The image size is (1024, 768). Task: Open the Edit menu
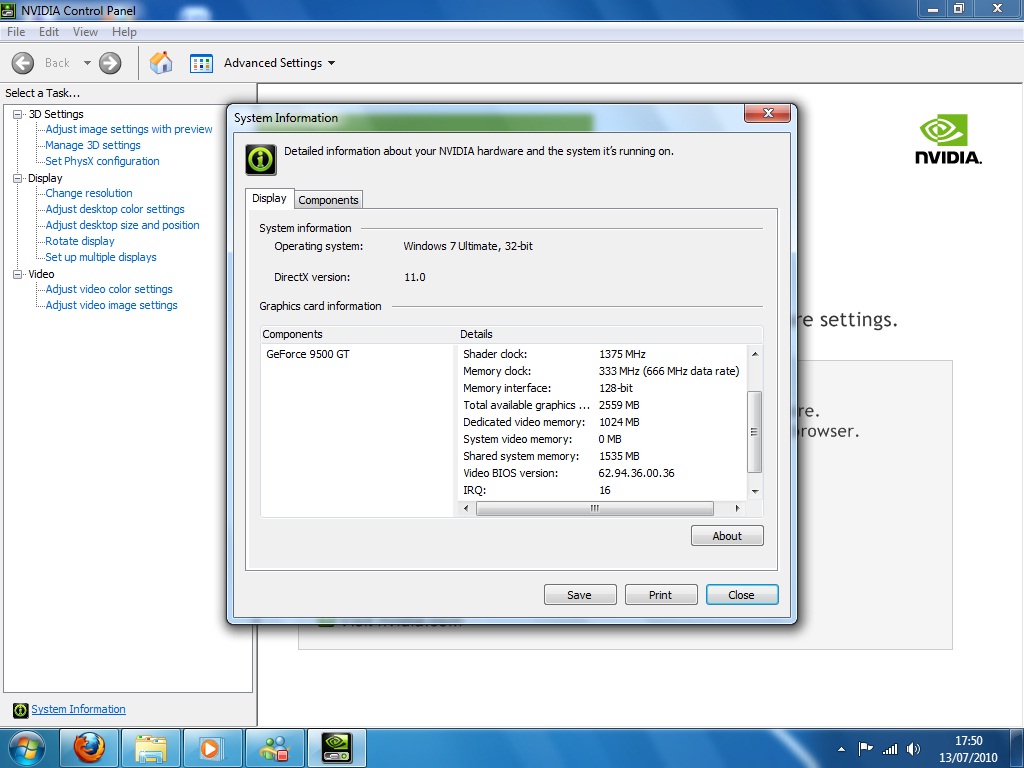[x=49, y=32]
